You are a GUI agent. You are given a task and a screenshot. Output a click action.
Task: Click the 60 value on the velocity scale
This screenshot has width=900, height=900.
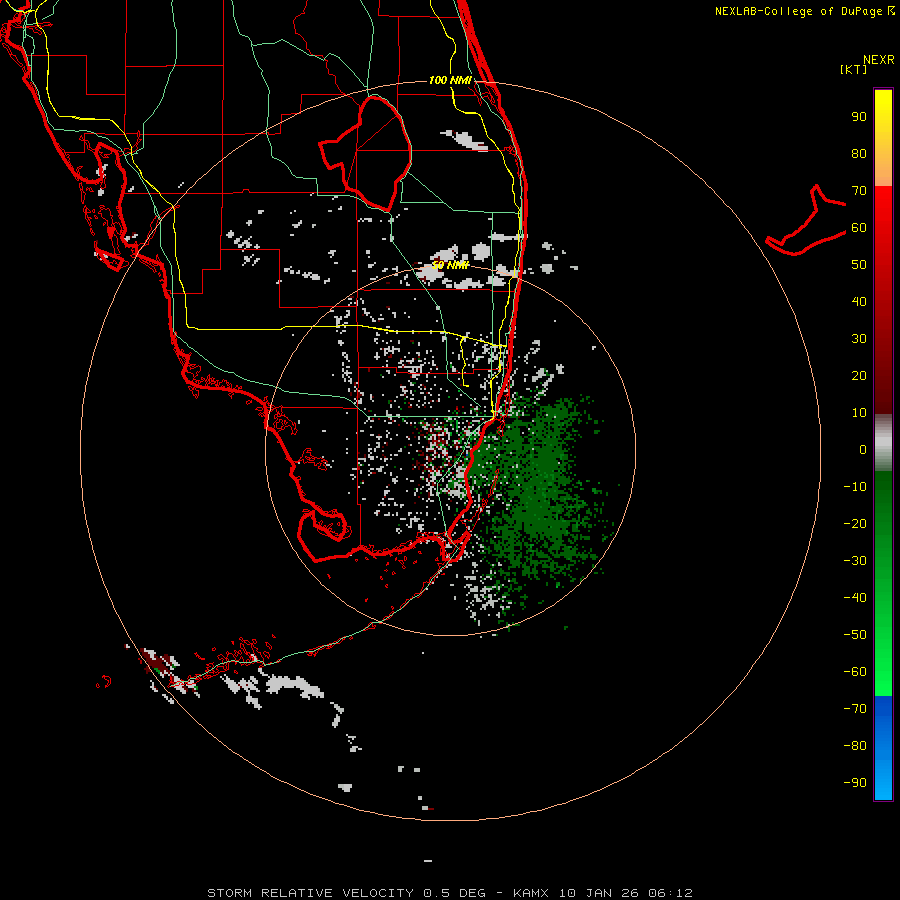[x=859, y=228]
